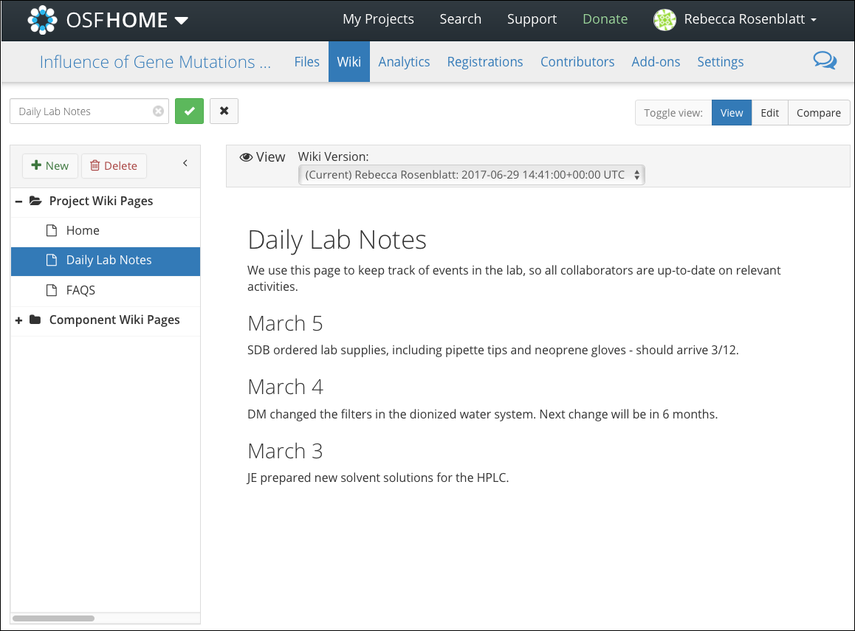Open the Registrations tab
Screen dimensions: 855x631
(x=485, y=62)
